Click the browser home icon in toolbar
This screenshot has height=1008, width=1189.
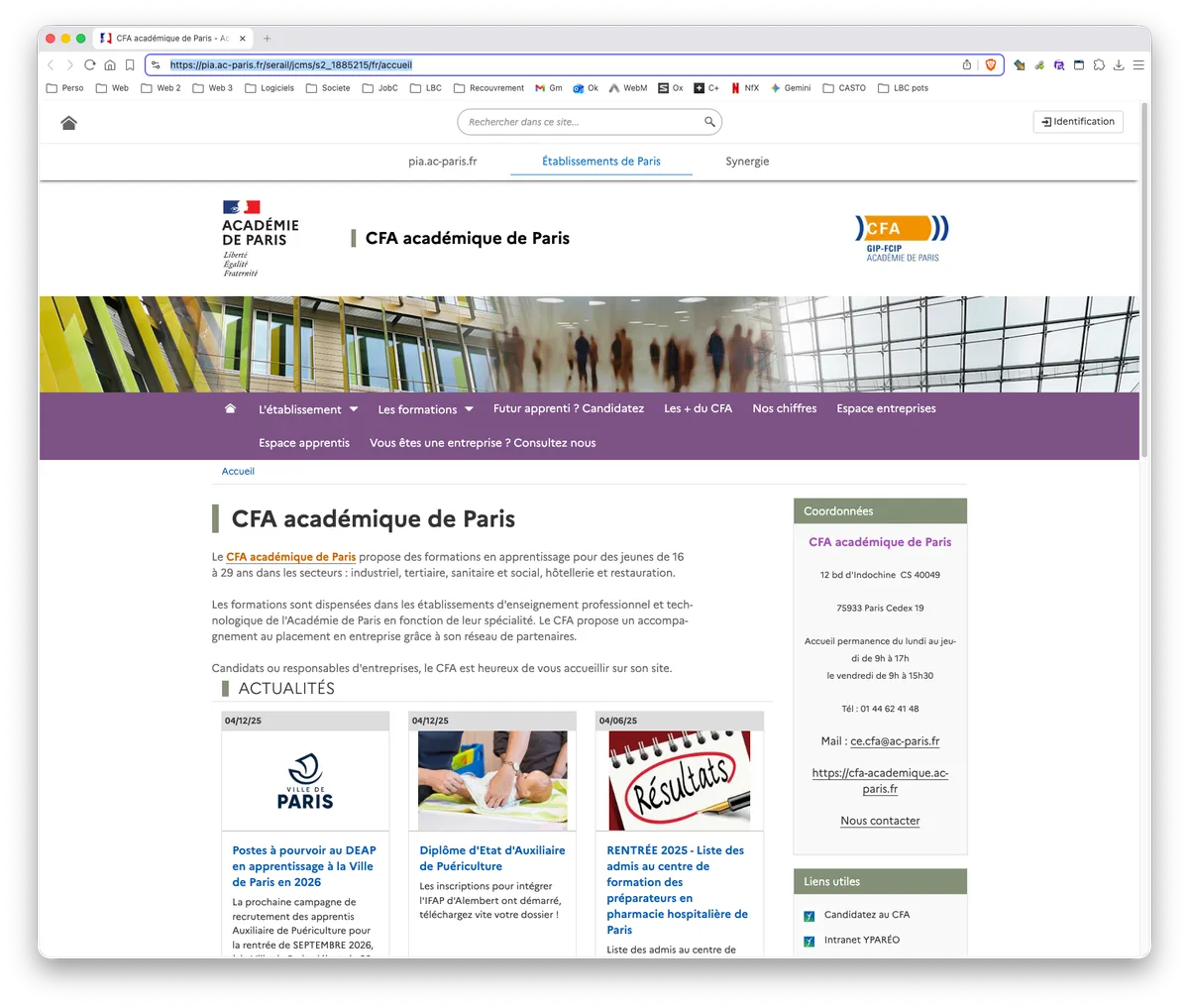110,64
